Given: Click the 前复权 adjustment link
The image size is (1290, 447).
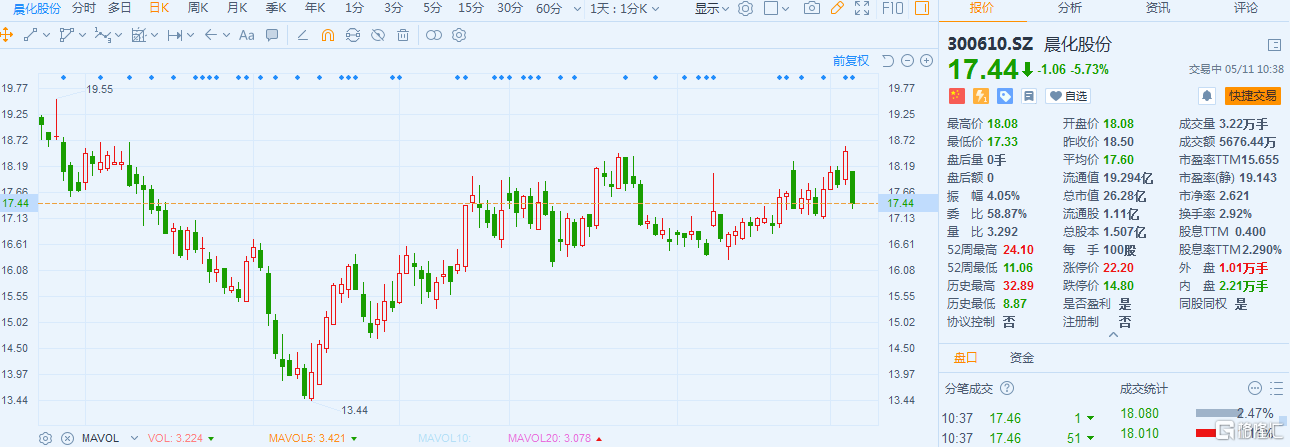Looking at the screenshot, I should pos(851,61).
